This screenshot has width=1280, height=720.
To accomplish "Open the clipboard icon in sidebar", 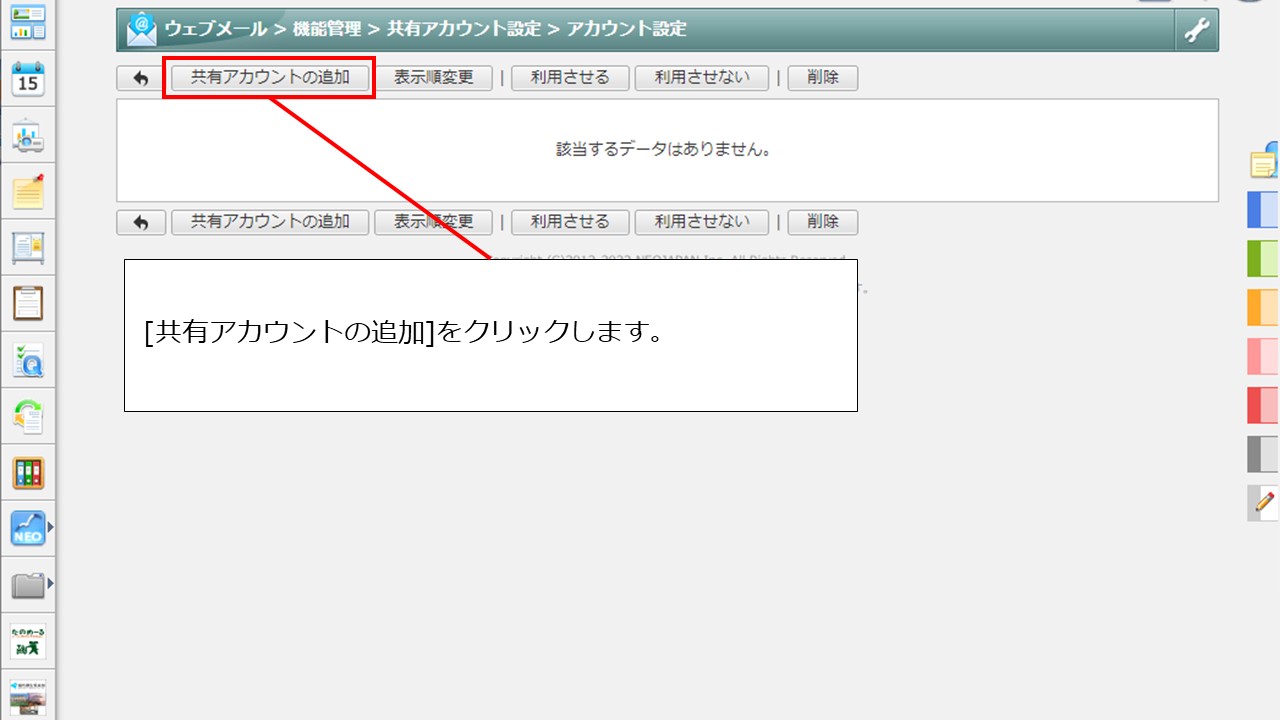I will tap(28, 303).
